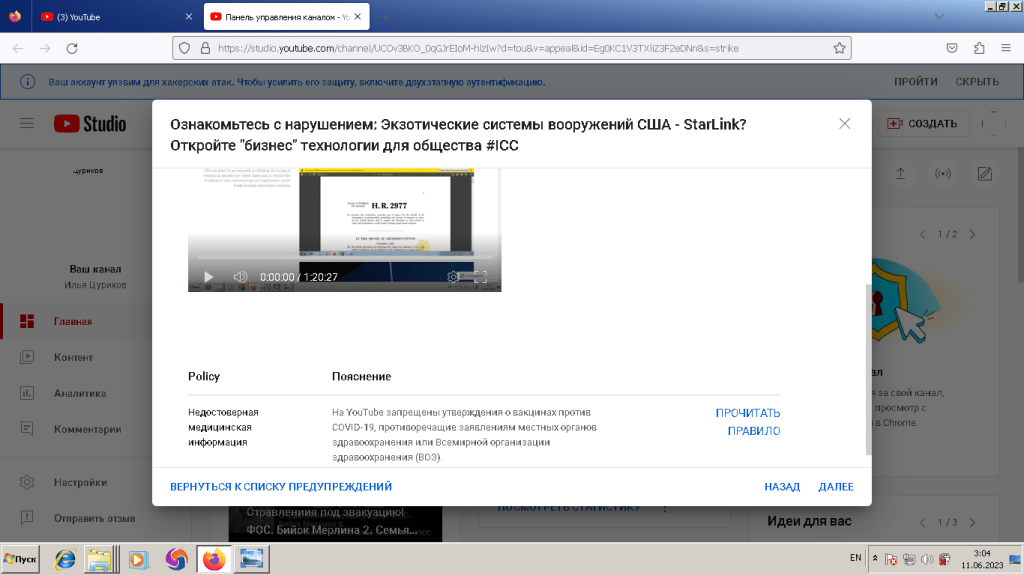
Task: Open YouTube Studio hamburger menu
Action: 27,124
